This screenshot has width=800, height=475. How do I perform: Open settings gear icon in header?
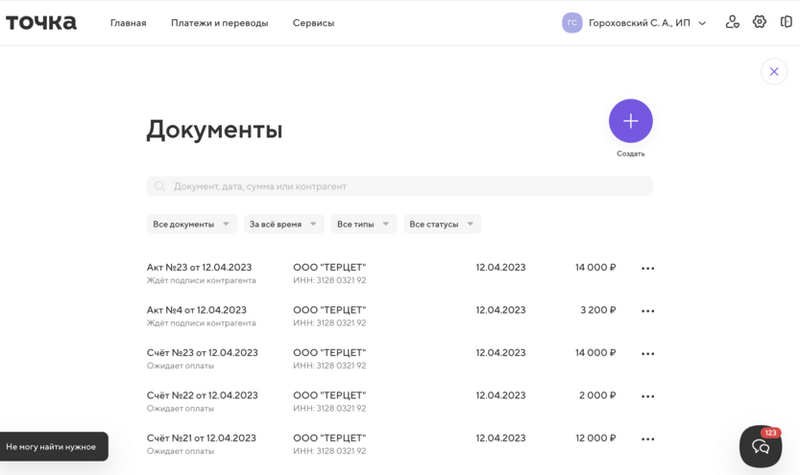760,22
